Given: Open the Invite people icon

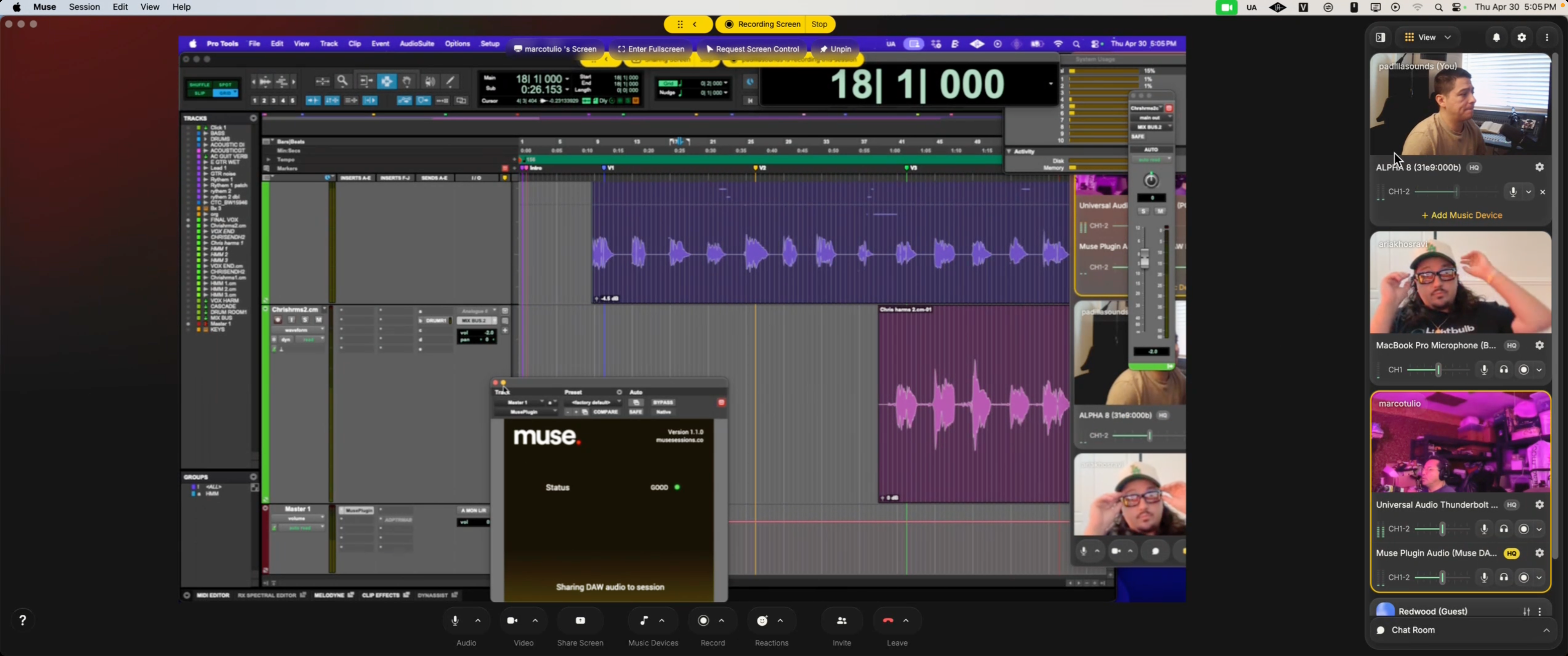Looking at the screenshot, I should pos(842,620).
